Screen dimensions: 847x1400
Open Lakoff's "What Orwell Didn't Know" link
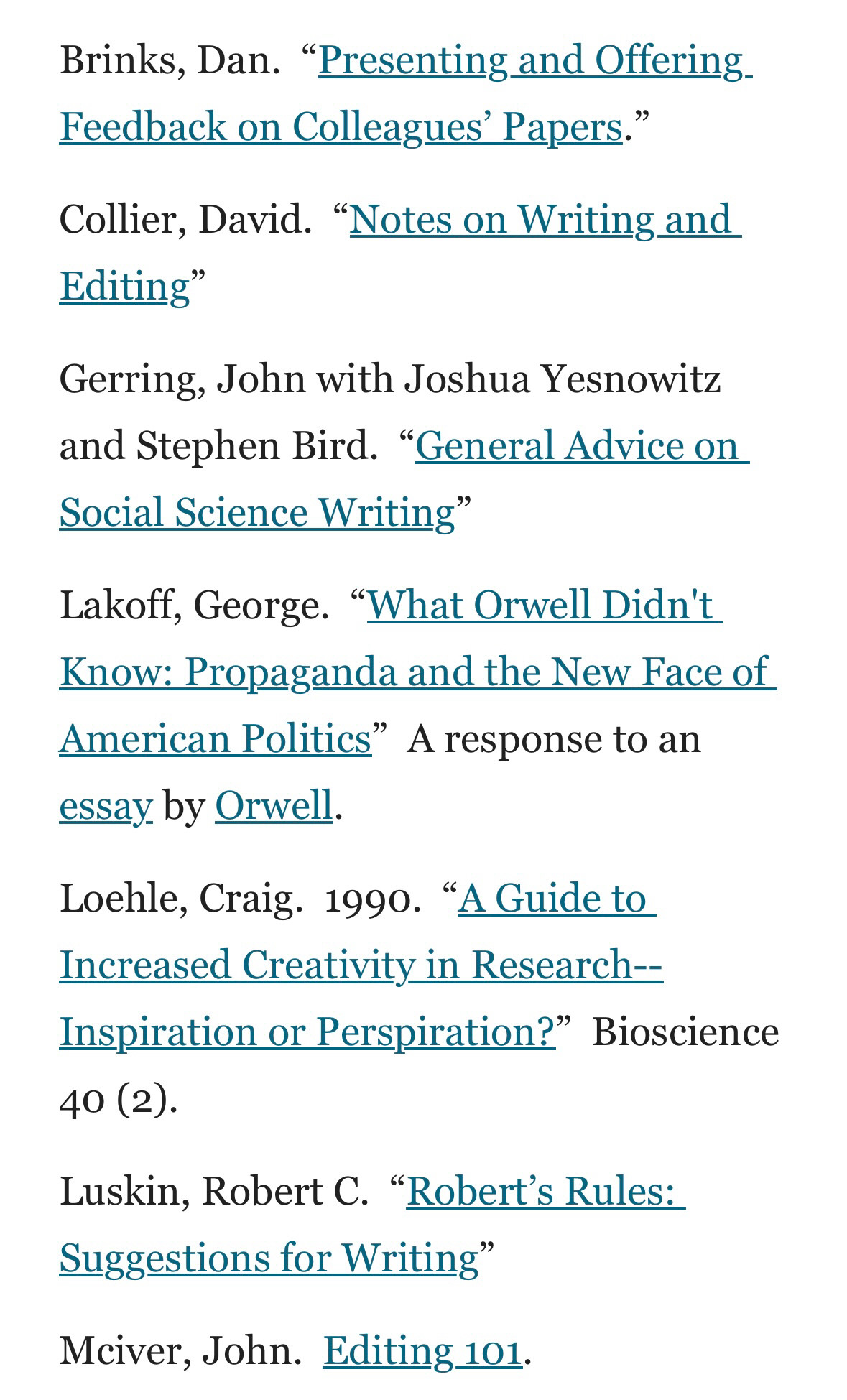[x=545, y=605]
